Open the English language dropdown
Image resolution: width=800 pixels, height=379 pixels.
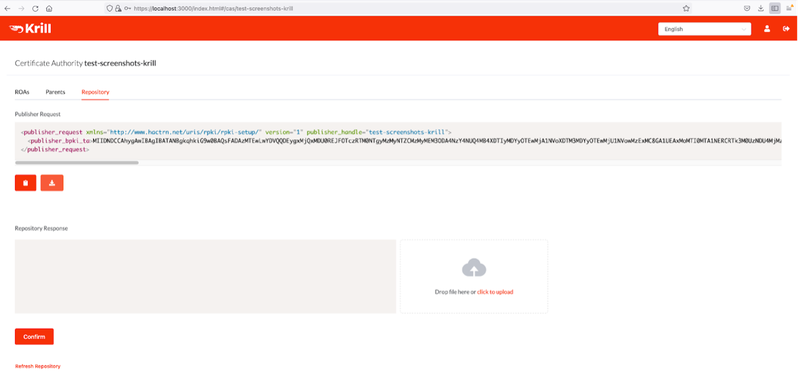point(705,29)
